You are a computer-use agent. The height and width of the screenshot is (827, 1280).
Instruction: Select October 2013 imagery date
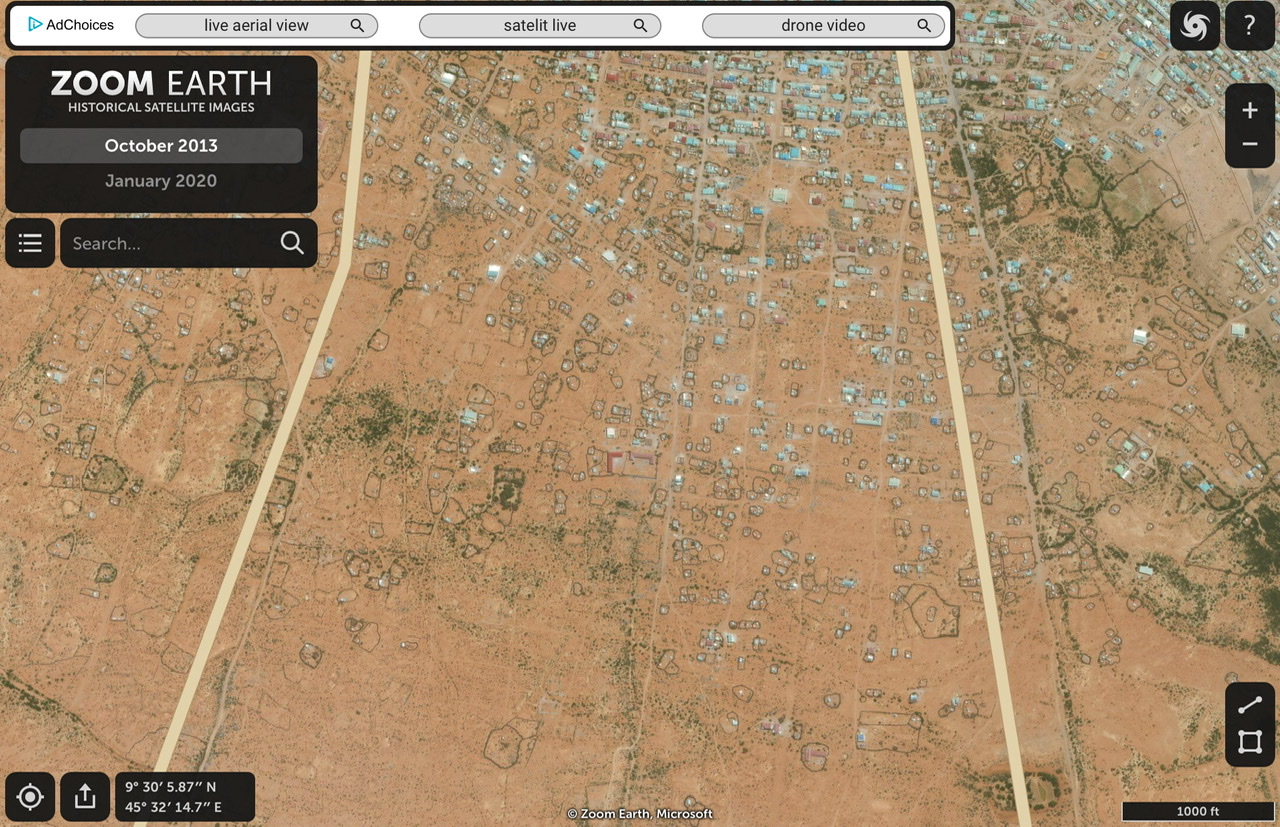161,146
